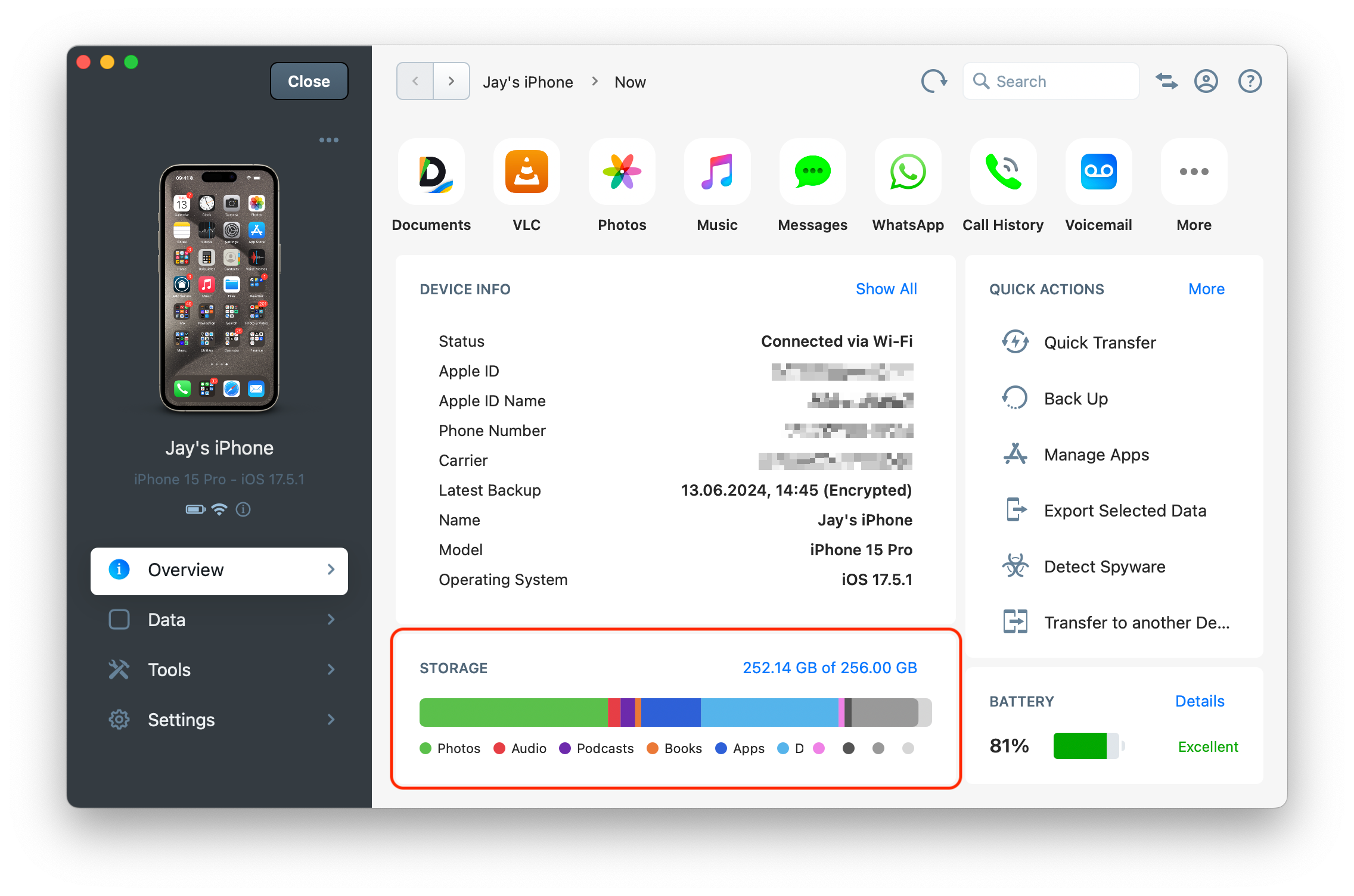
Task: Open the Call History icon
Action: click(1004, 172)
